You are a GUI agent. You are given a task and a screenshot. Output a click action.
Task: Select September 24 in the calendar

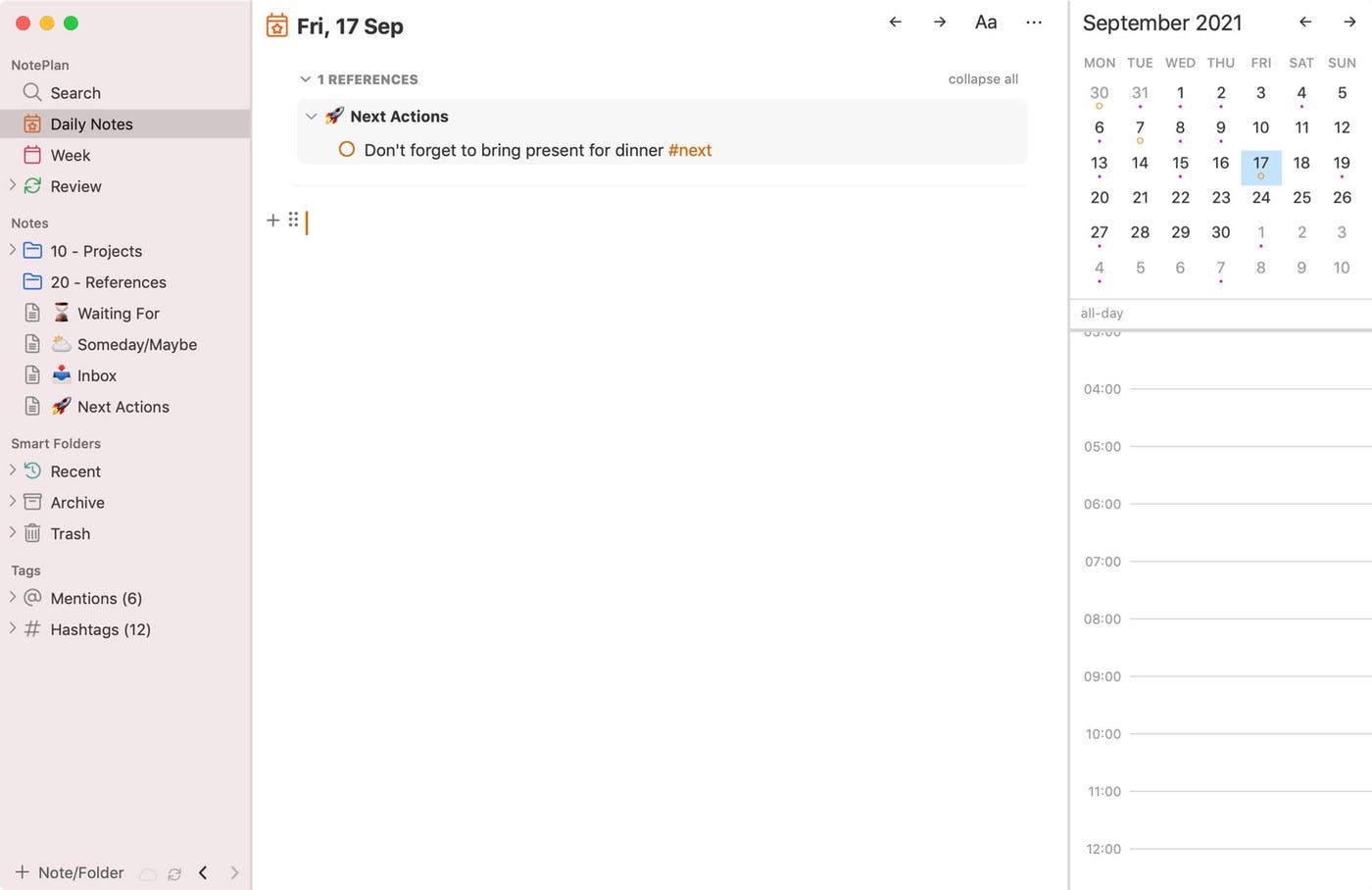[x=1261, y=198]
